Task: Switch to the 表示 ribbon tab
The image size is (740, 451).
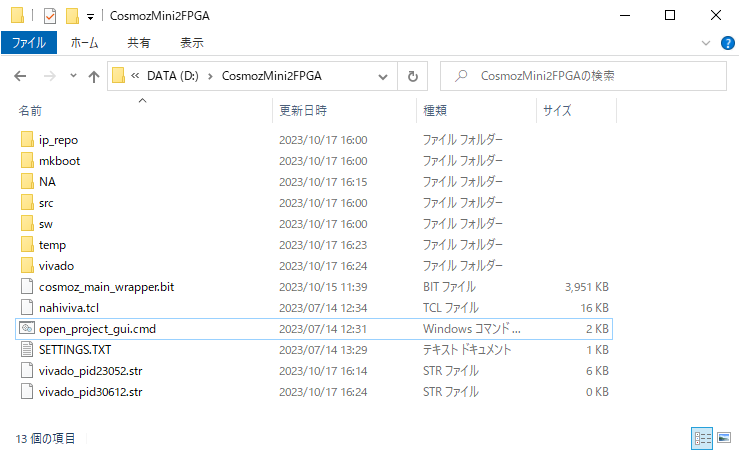Action: click(x=191, y=43)
